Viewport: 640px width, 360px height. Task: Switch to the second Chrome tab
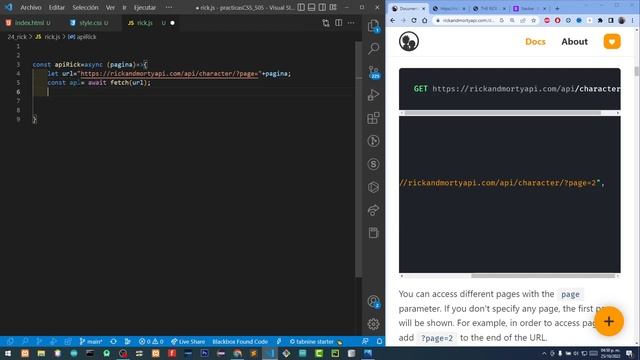(449, 8)
